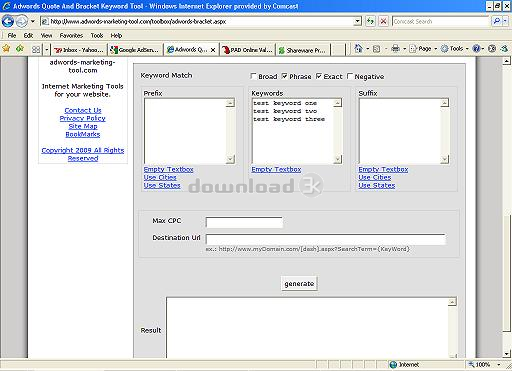512x371 pixels.
Task: Click the Copyright 2009 All Rights Reserved link
Action: pos(83,154)
